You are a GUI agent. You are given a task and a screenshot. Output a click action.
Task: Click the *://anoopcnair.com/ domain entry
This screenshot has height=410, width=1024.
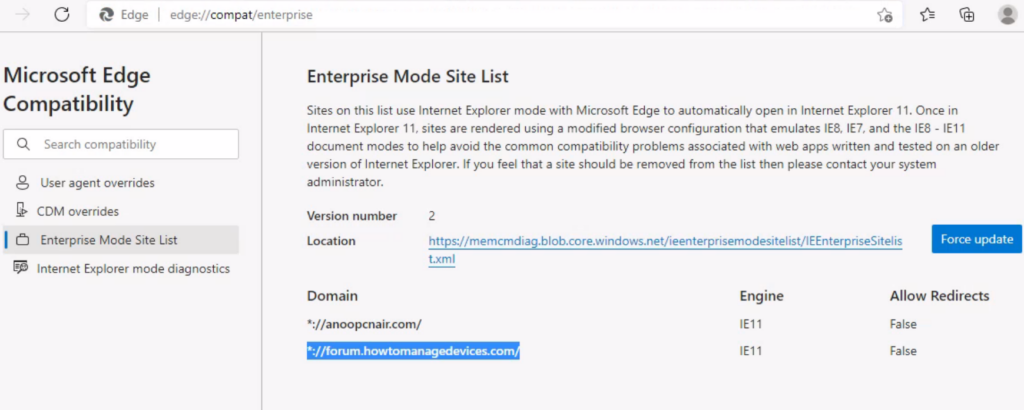(x=364, y=324)
